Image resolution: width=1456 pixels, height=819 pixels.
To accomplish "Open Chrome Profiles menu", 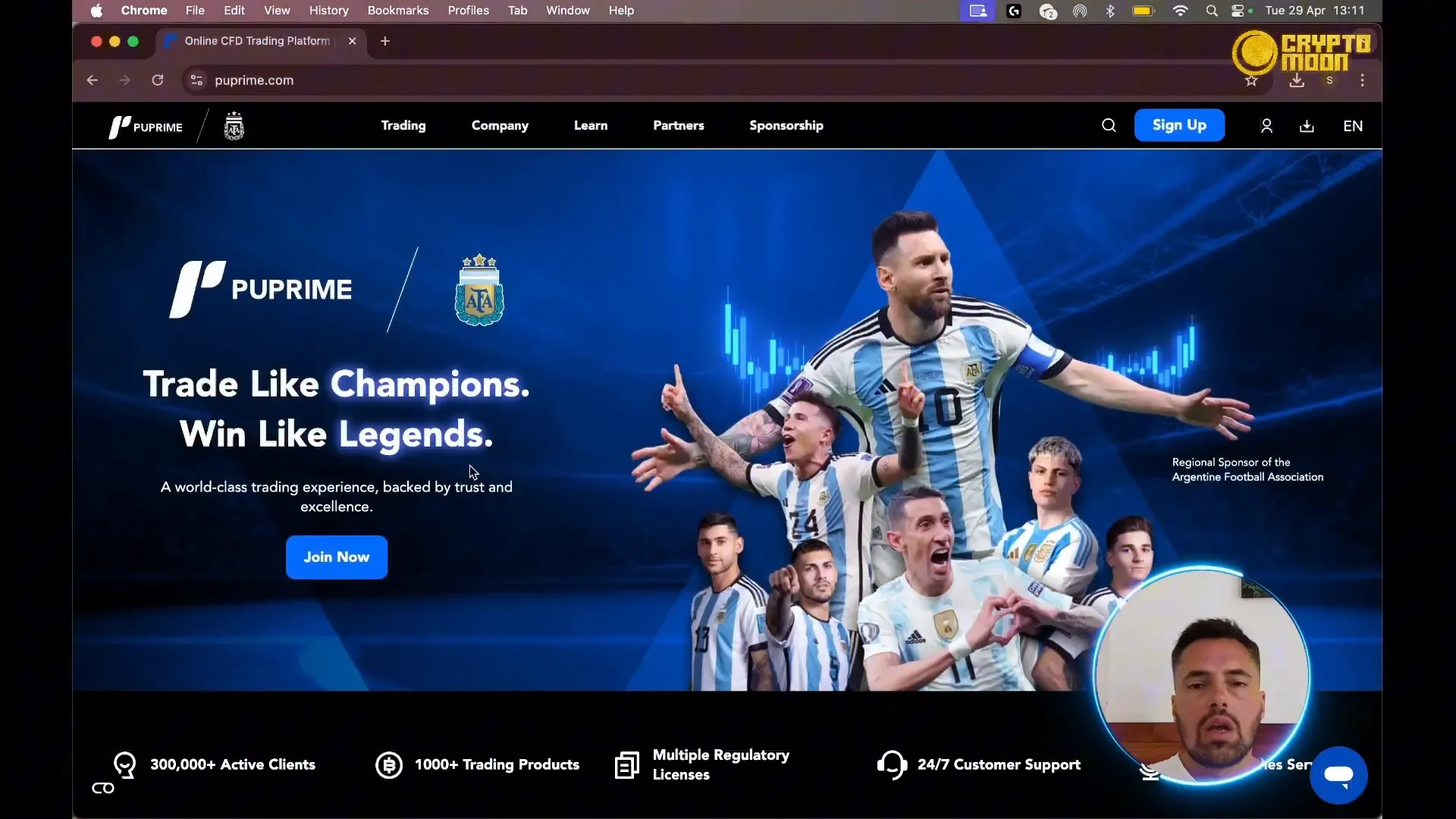I will [x=468, y=11].
